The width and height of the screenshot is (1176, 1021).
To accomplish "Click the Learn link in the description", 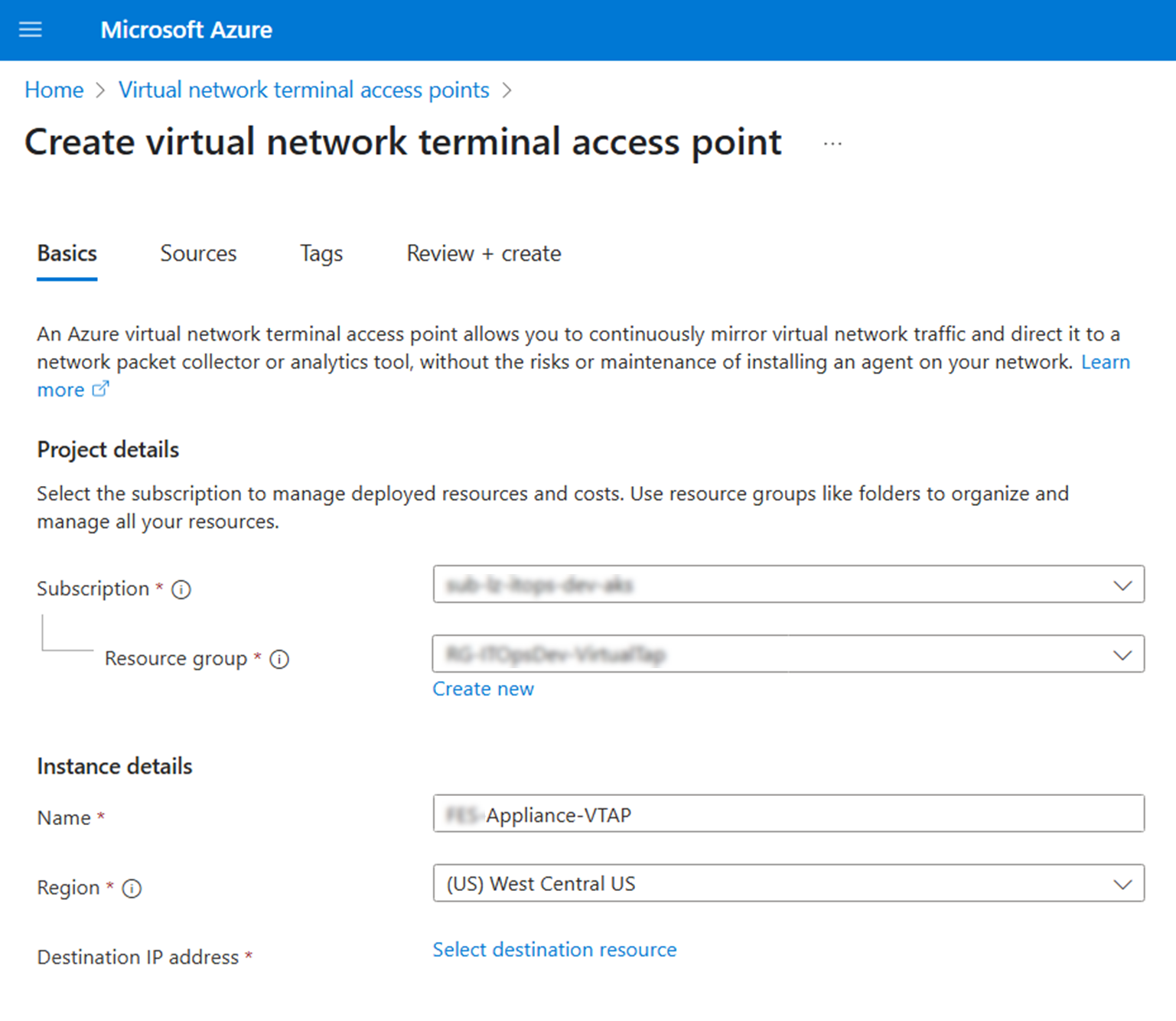I will 1105,362.
